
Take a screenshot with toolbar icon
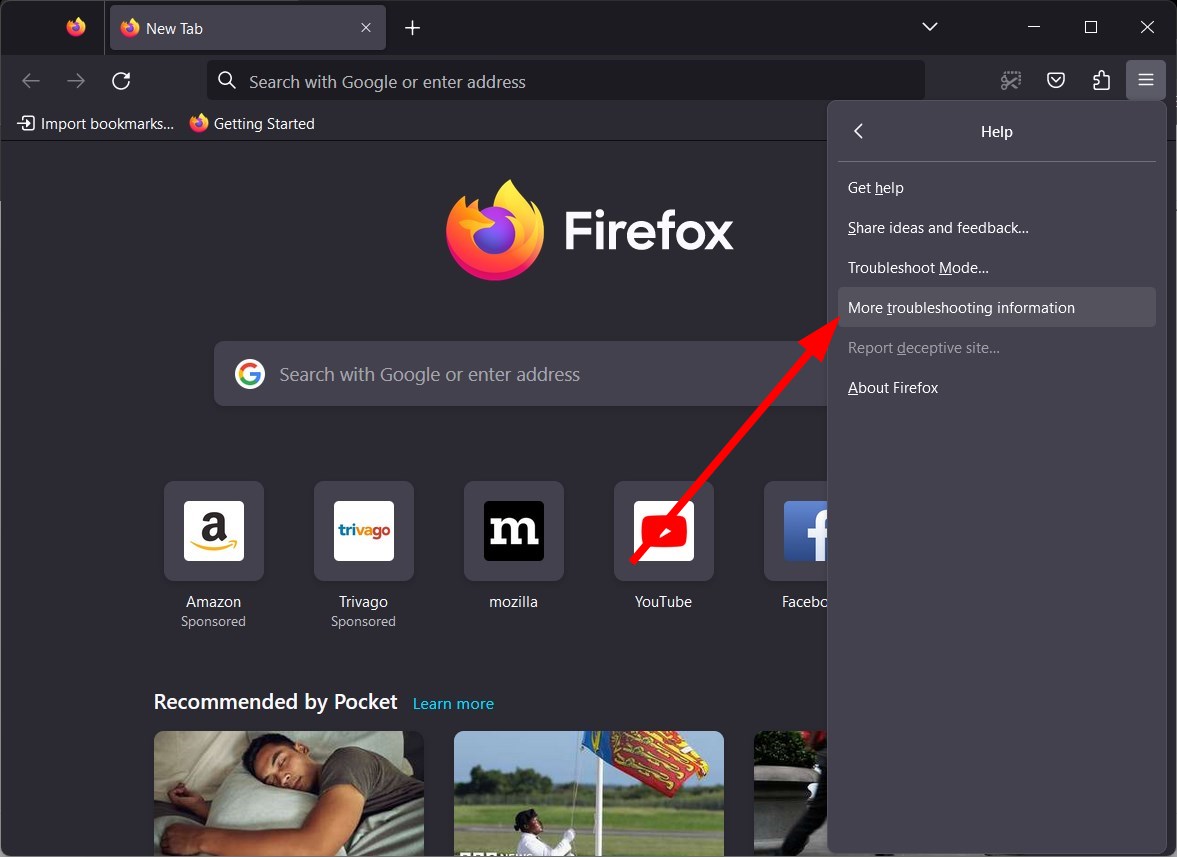[x=1010, y=80]
